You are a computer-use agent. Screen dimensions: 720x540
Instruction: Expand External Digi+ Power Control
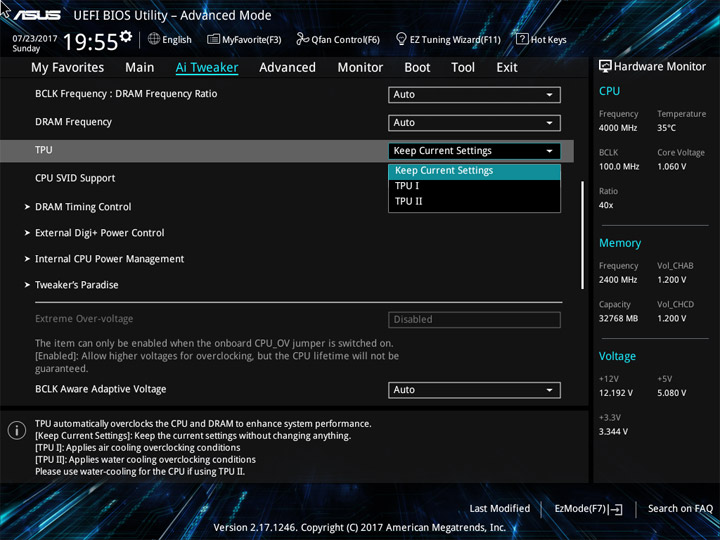coord(100,233)
